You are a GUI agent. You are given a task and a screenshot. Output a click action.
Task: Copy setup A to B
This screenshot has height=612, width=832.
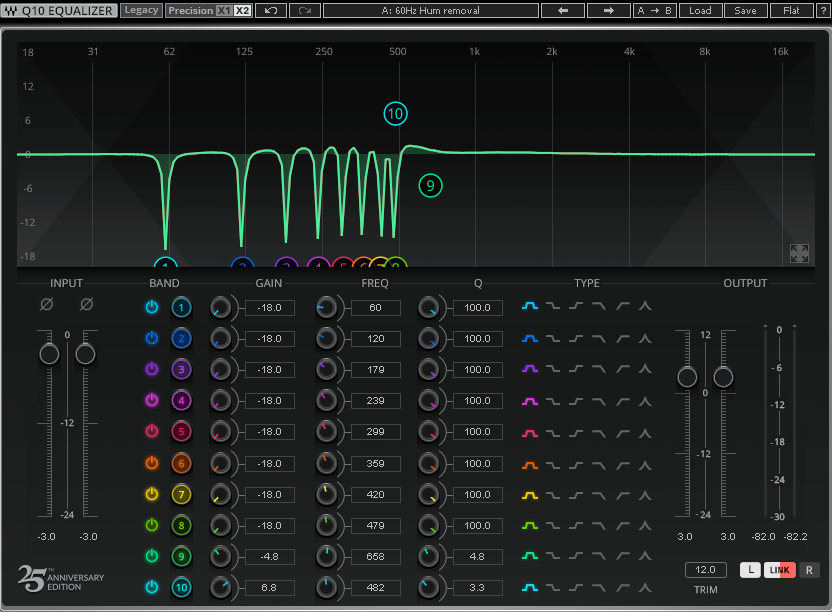(x=655, y=11)
